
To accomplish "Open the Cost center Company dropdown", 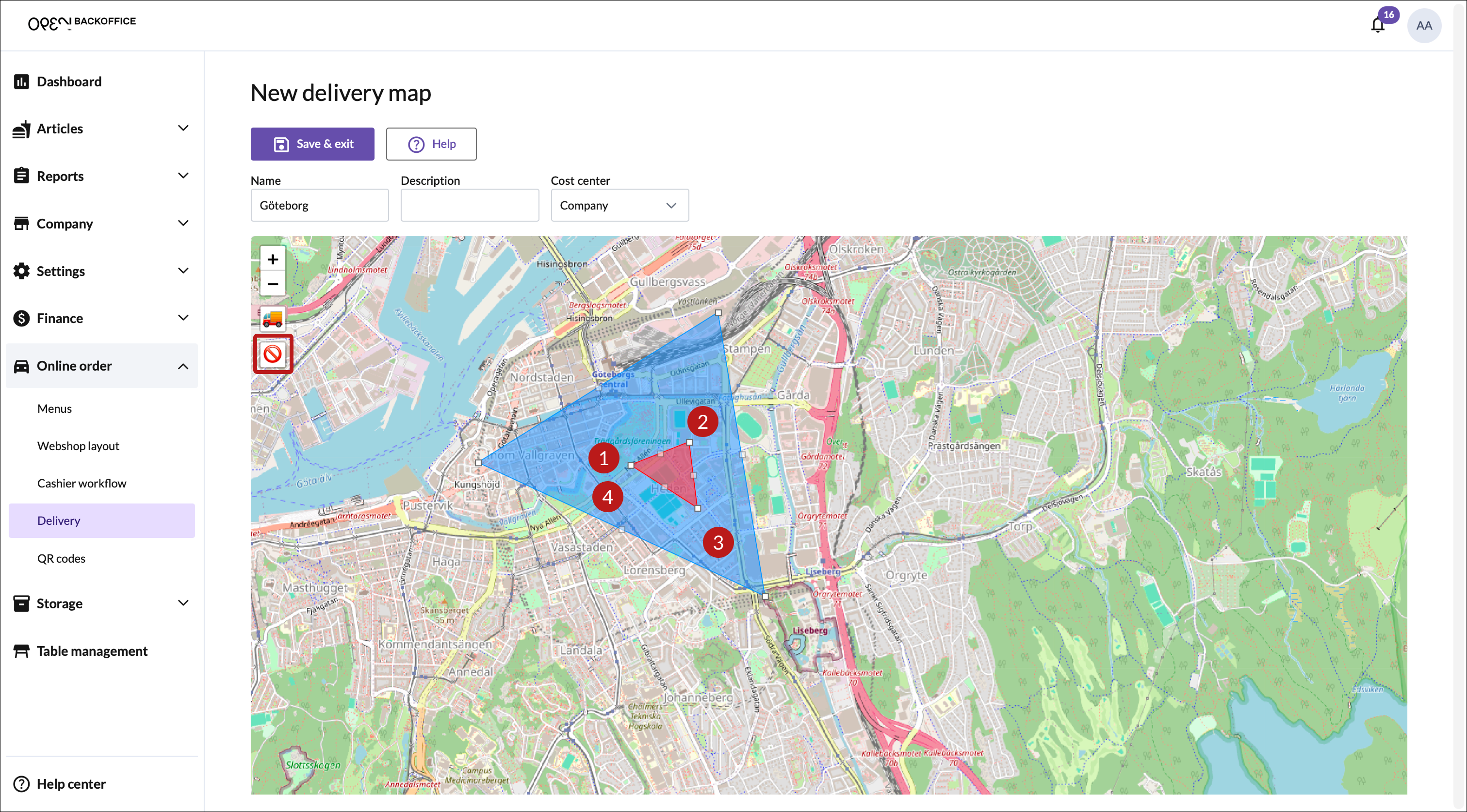I will pyautogui.click(x=619, y=205).
